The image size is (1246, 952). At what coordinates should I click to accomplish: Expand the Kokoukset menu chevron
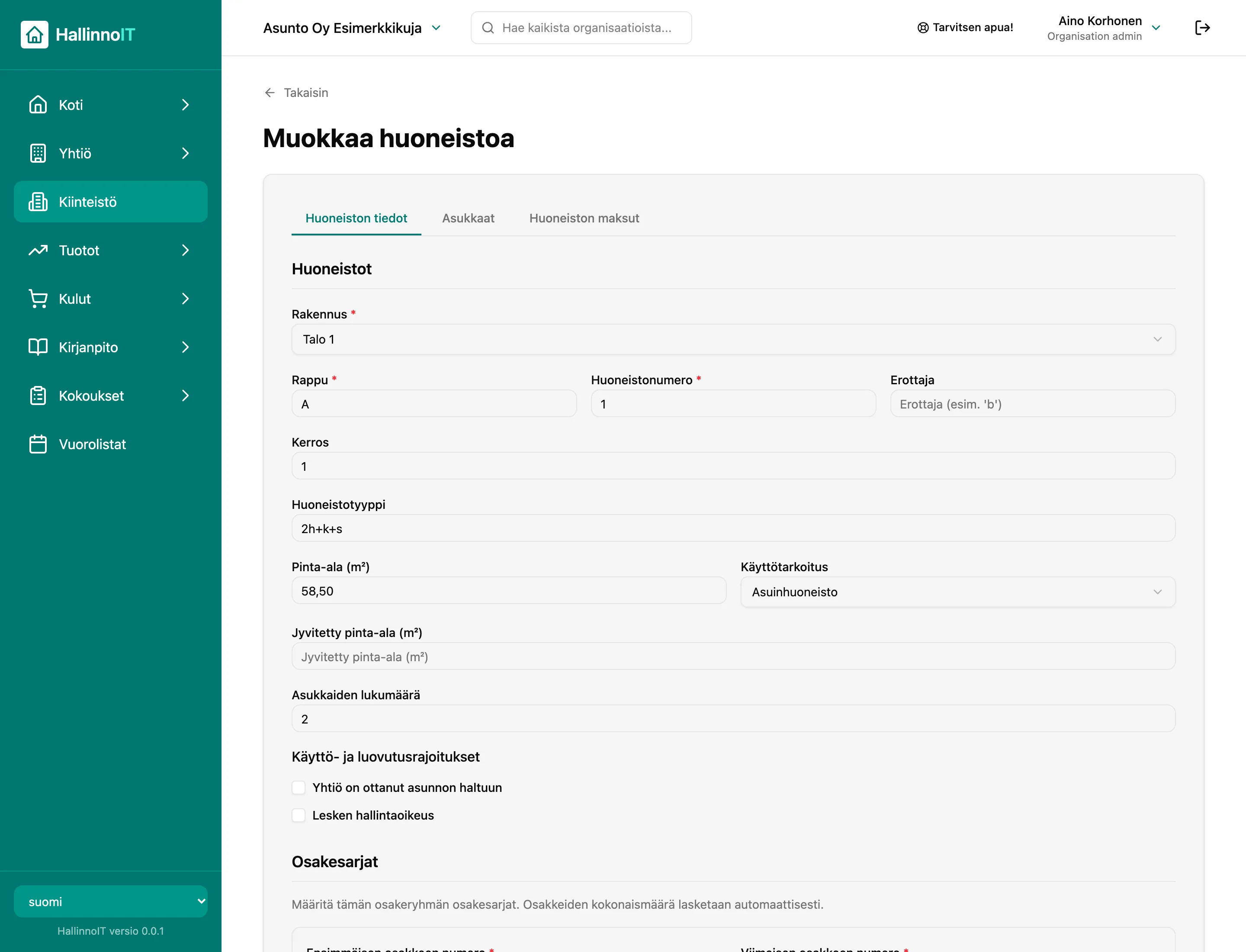pyautogui.click(x=185, y=396)
